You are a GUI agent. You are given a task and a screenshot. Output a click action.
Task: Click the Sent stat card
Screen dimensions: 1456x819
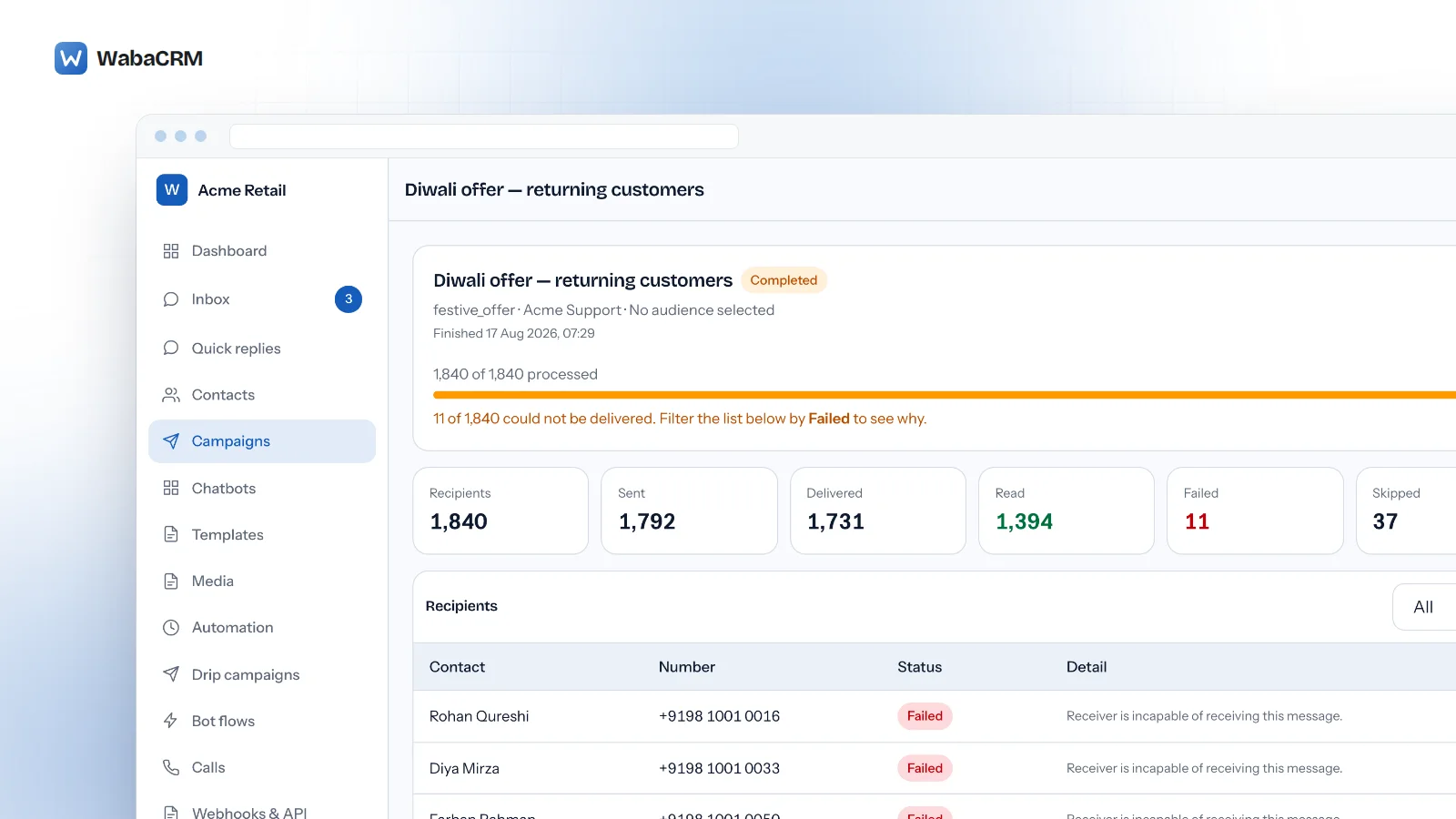[689, 511]
